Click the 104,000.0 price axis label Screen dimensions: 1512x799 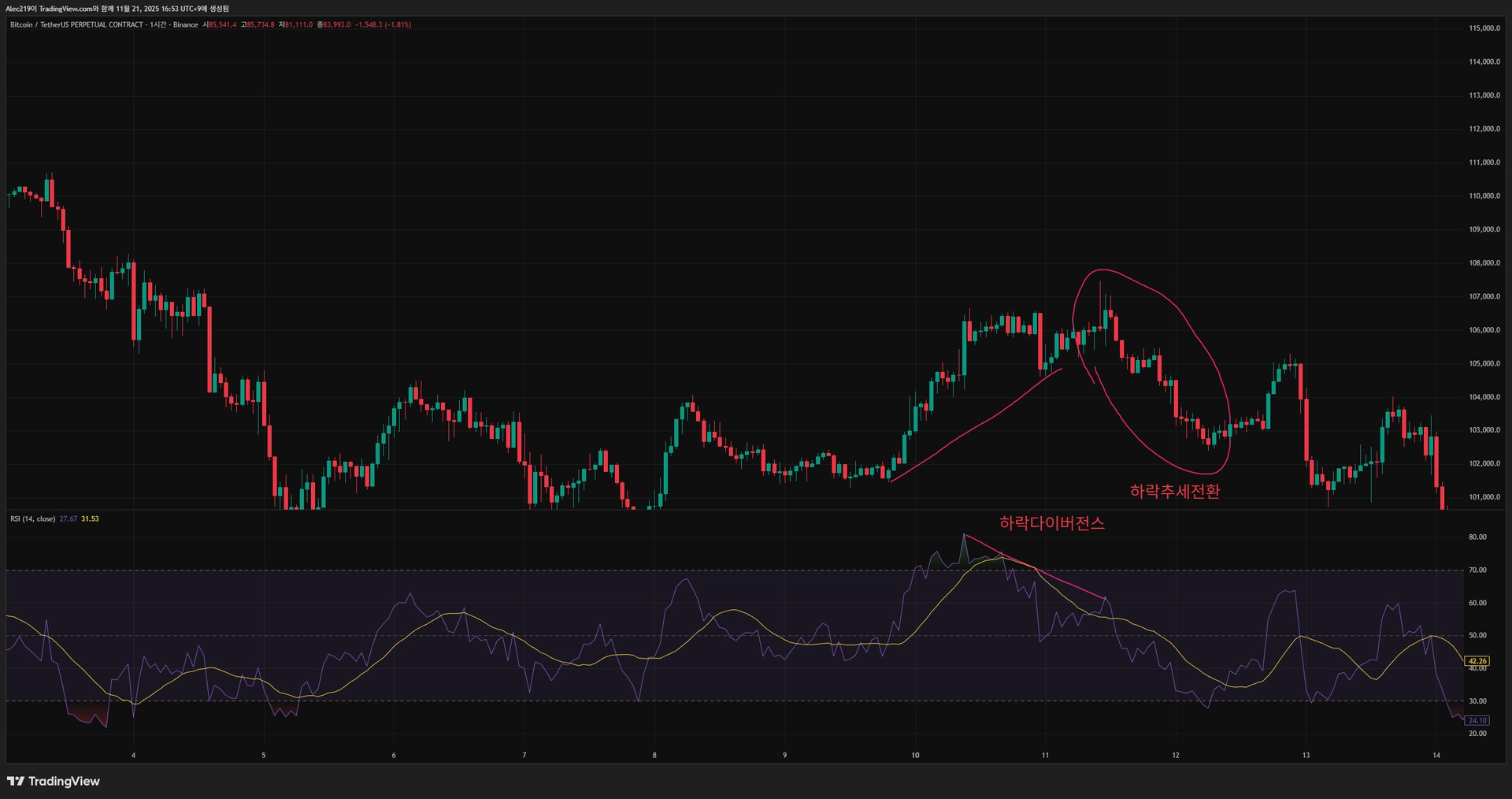1484,397
